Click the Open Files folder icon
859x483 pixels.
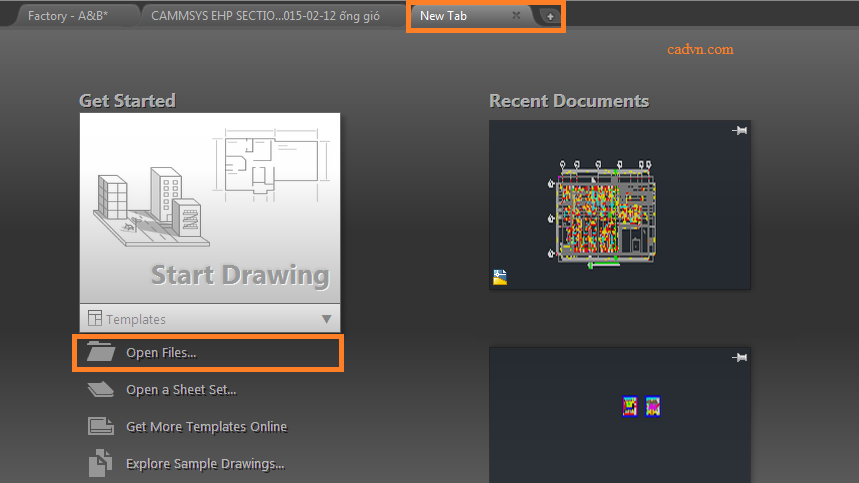101,352
